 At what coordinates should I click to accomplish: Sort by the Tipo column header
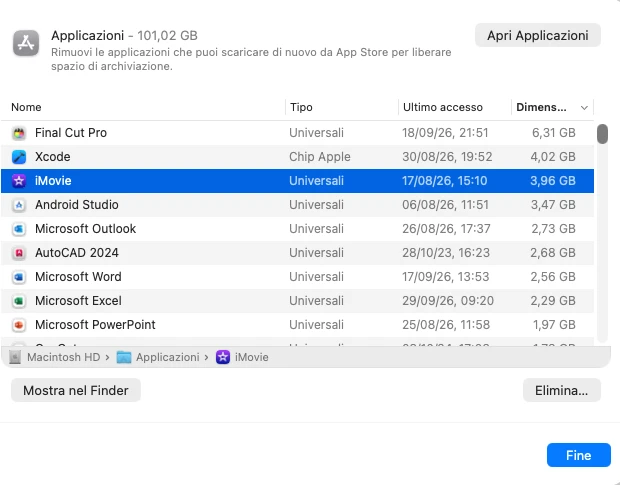coord(301,108)
